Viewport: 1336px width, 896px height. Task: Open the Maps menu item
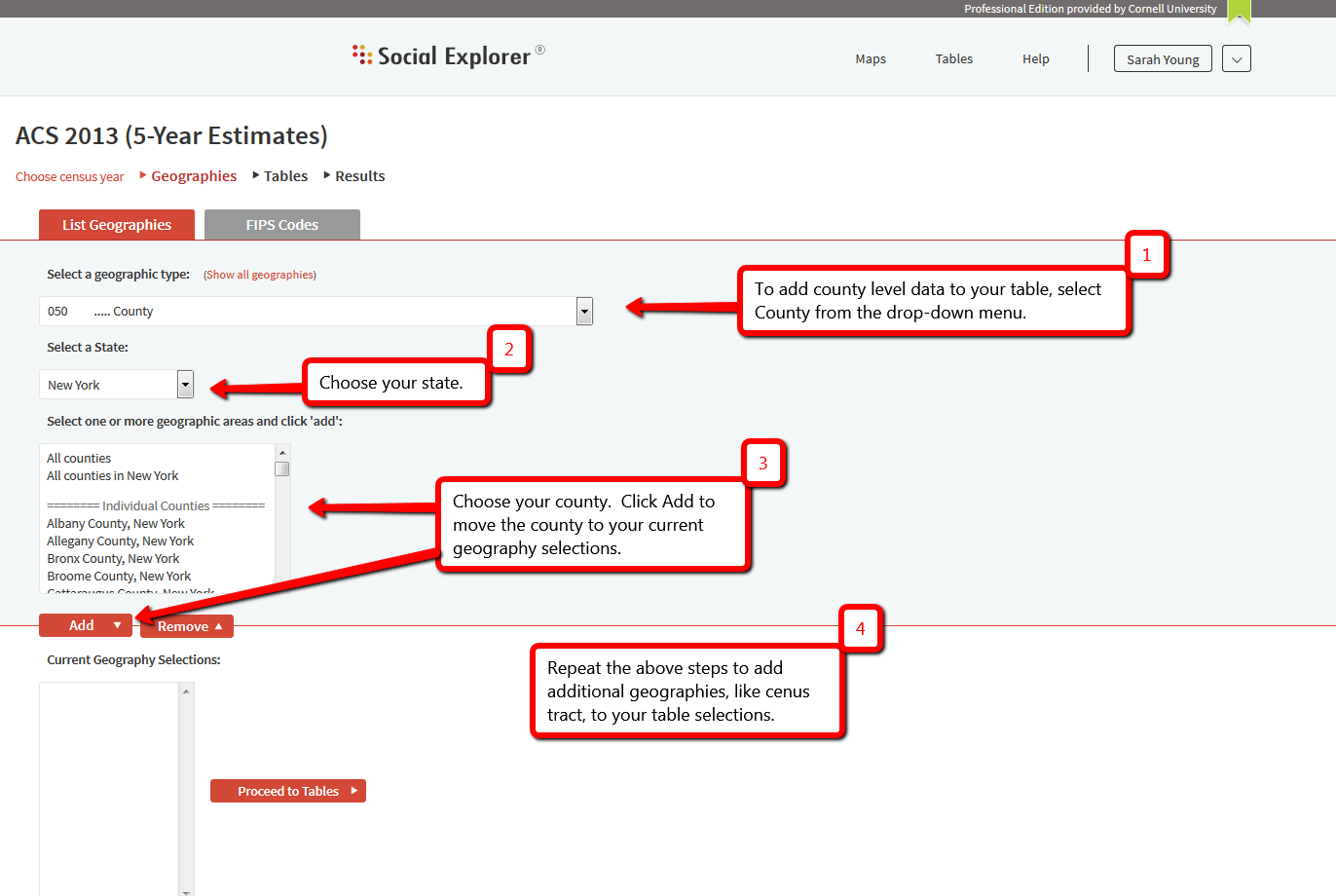click(871, 59)
